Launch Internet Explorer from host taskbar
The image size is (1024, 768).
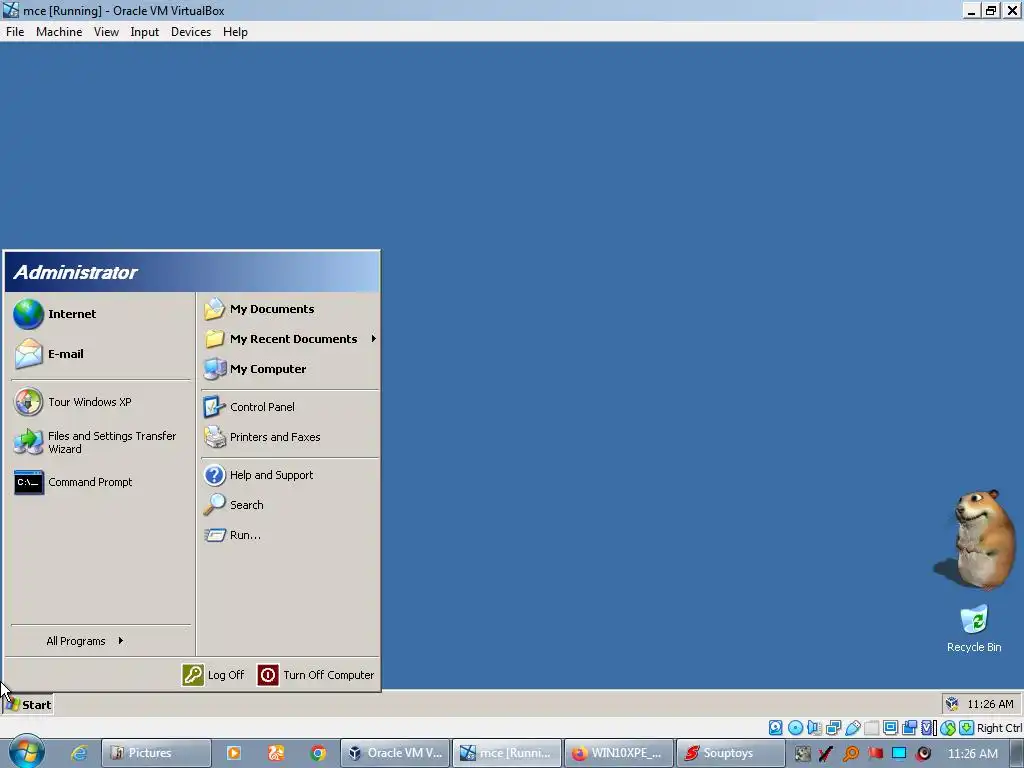click(x=79, y=753)
